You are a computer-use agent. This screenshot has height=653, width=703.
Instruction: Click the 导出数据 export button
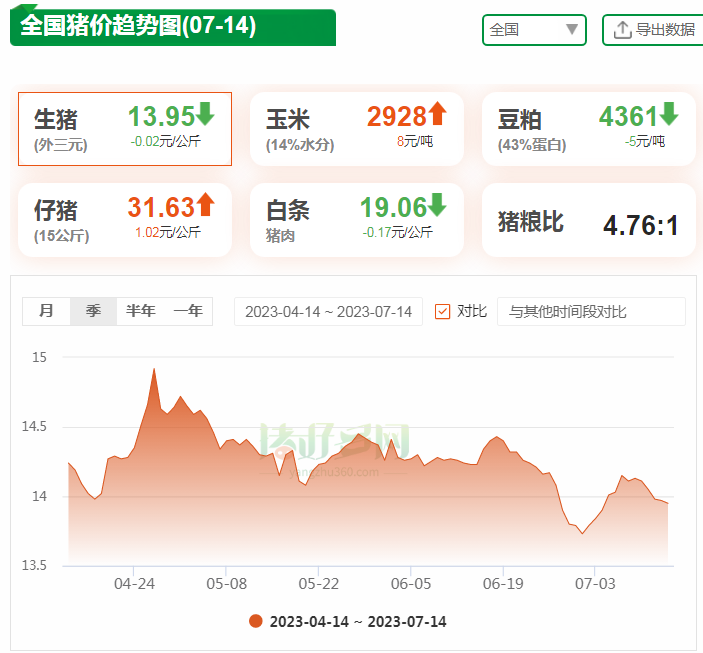653,30
